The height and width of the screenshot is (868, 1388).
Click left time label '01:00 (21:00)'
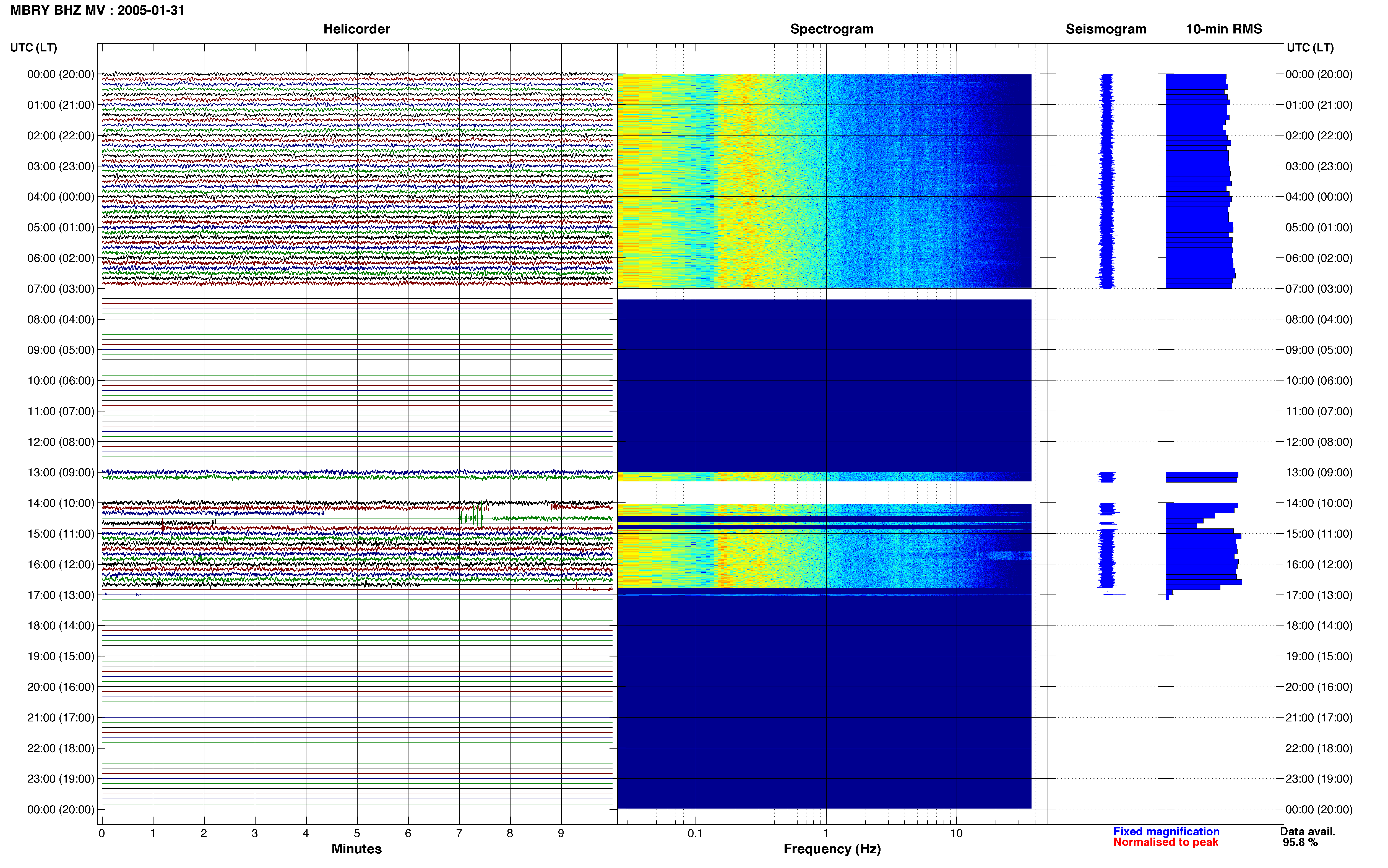[x=61, y=105]
